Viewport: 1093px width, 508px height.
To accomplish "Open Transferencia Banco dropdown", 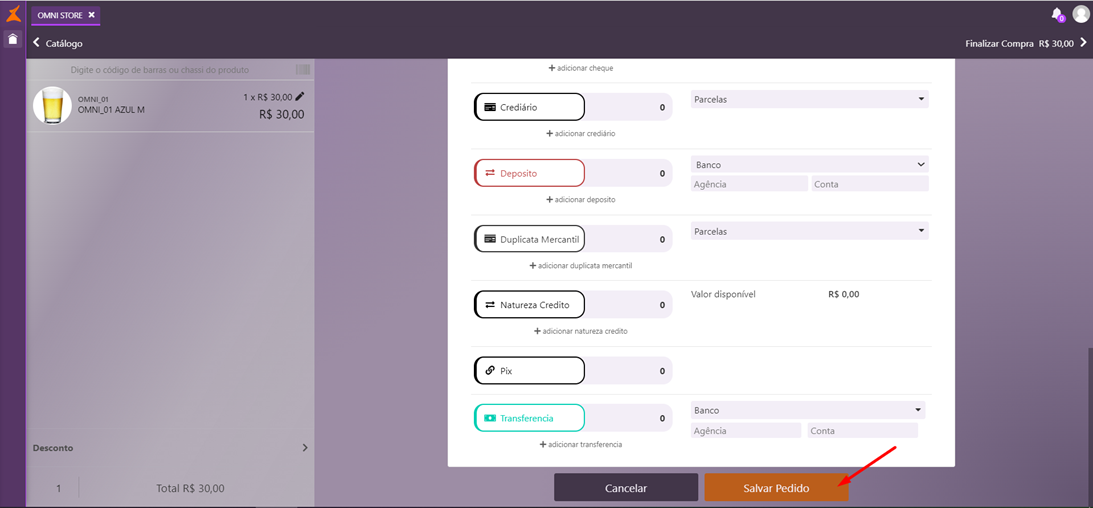I will pos(808,410).
